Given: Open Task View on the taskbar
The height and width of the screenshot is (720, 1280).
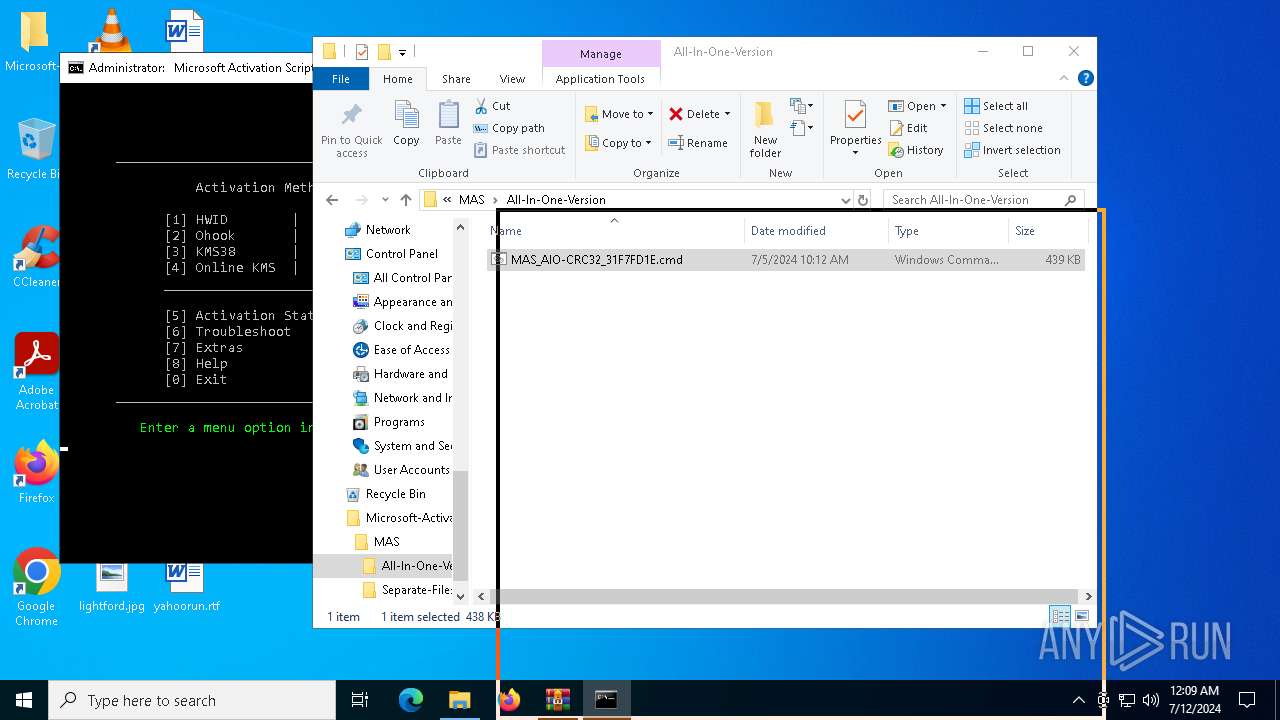Looking at the screenshot, I should point(360,700).
